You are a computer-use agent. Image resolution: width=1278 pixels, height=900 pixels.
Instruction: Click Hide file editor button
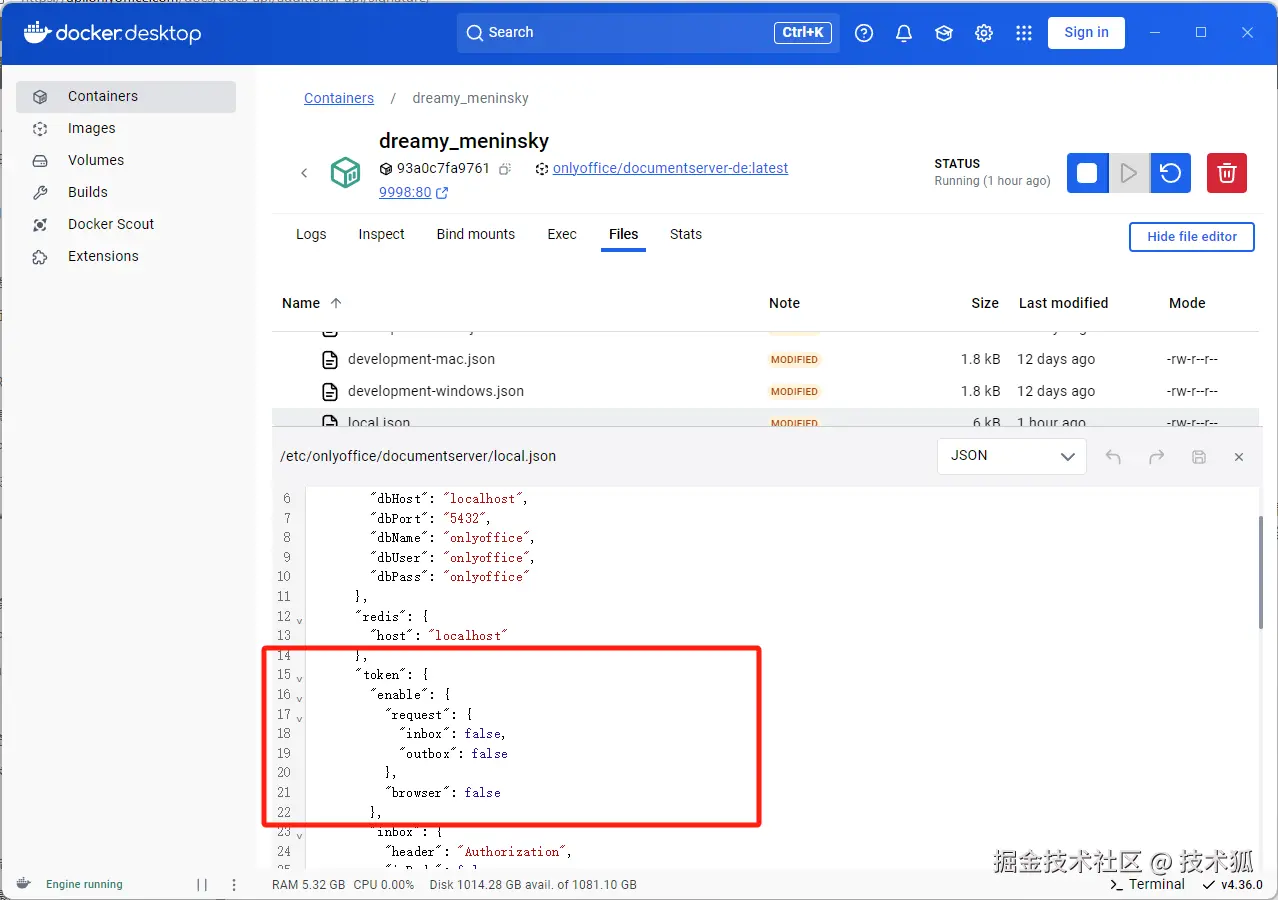1192,237
